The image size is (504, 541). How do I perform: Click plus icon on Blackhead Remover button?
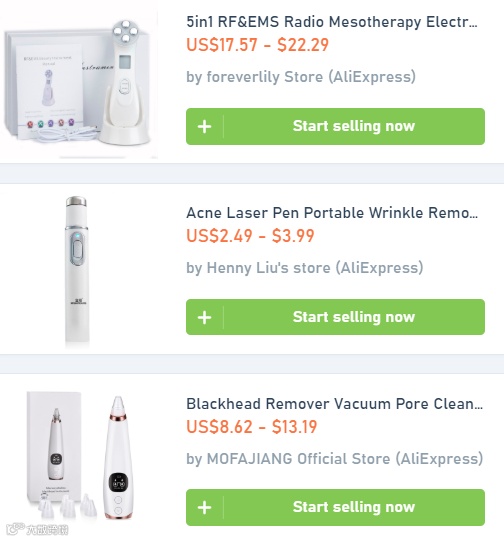(x=205, y=508)
